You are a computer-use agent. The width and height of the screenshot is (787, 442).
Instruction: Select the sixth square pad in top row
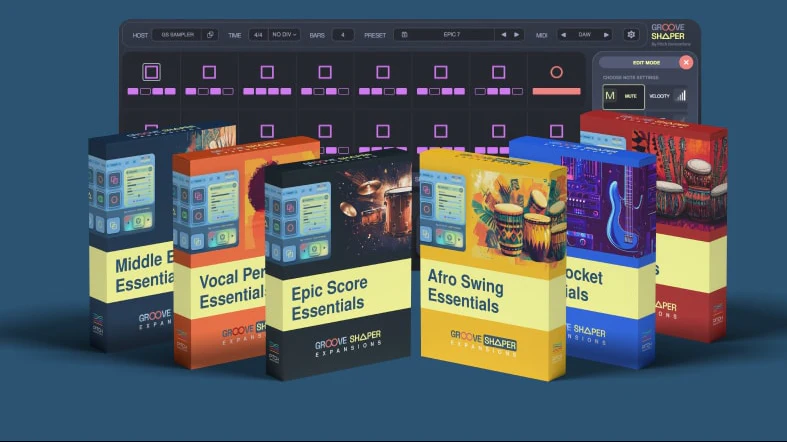point(441,72)
